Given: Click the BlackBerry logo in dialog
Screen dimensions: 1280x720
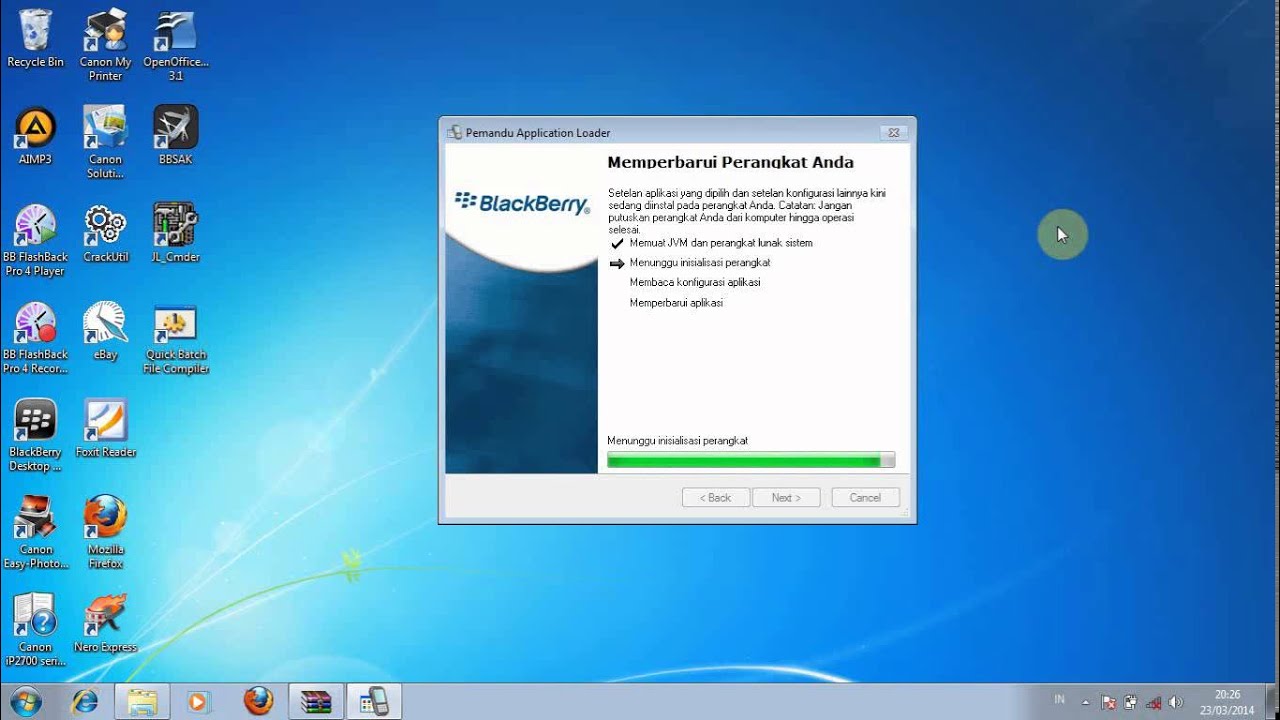Looking at the screenshot, I should click(x=522, y=203).
